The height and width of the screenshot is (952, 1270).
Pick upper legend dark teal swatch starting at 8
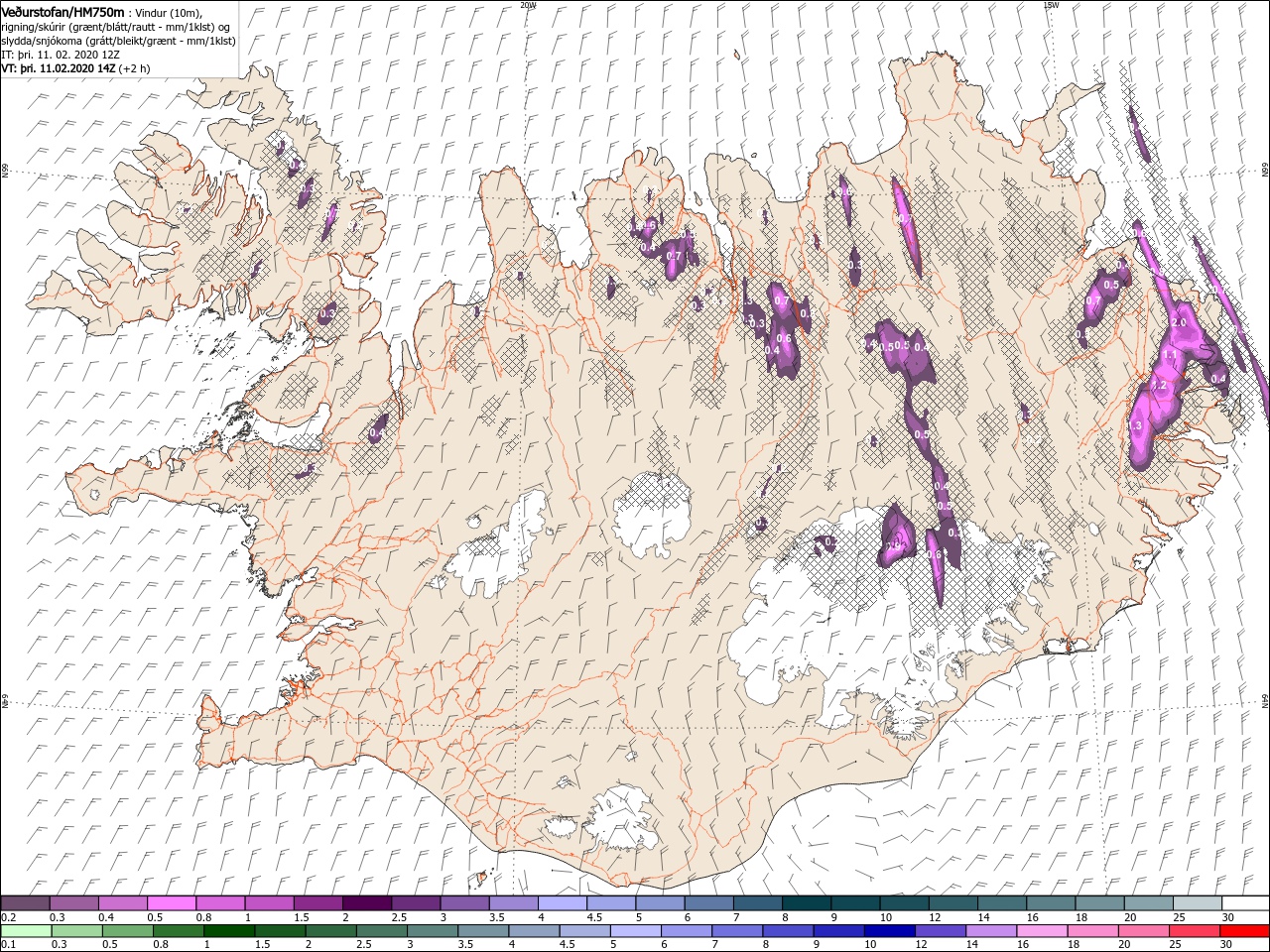tap(806, 903)
